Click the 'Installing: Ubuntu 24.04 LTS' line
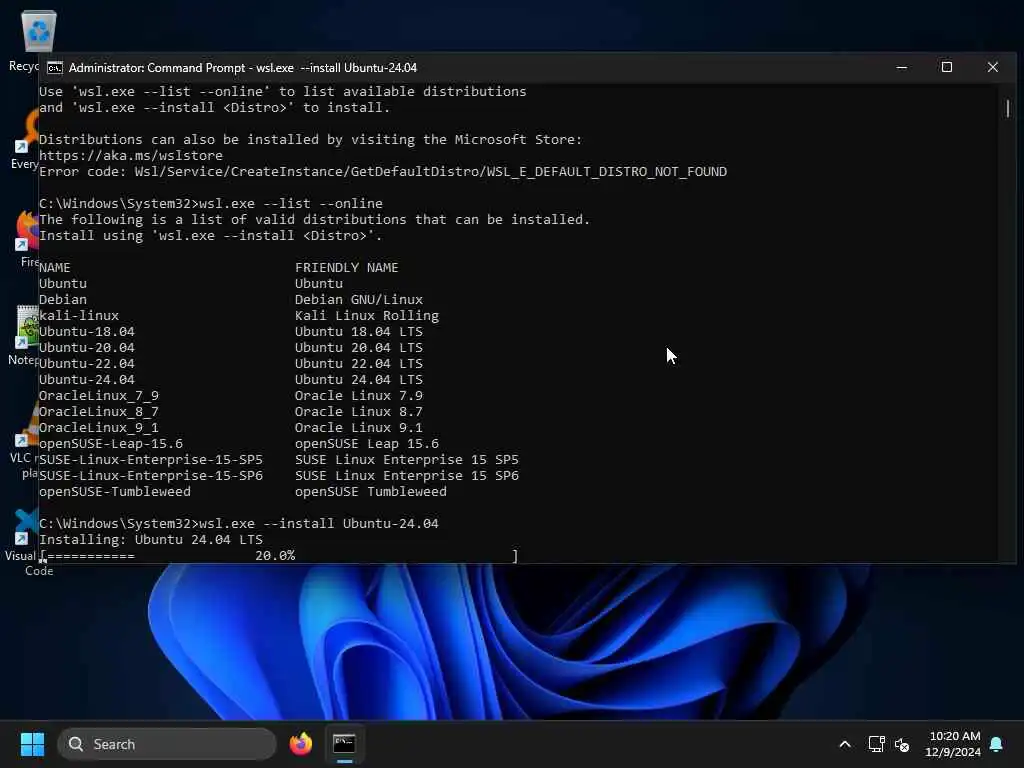1024x768 pixels. click(x=151, y=539)
